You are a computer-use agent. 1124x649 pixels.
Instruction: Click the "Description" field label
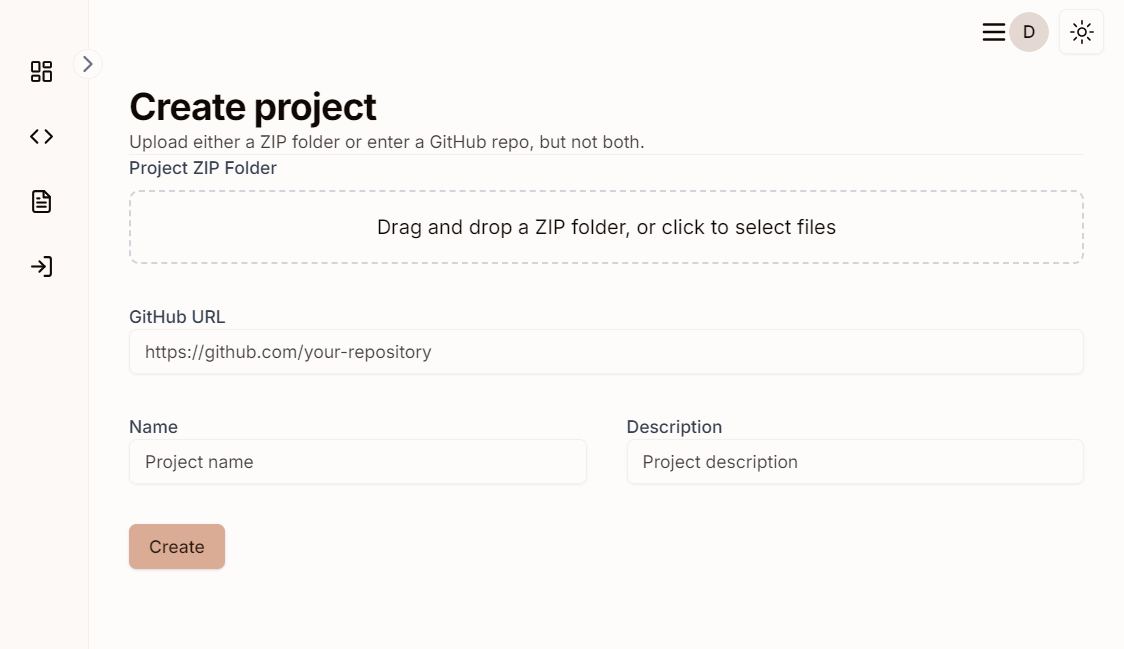click(674, 427)
